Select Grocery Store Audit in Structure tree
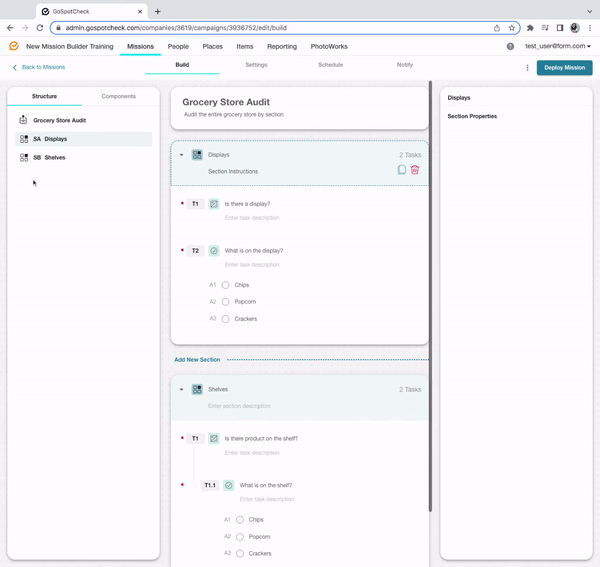Viewport: 600px width, 567px height. click(83, 120)
